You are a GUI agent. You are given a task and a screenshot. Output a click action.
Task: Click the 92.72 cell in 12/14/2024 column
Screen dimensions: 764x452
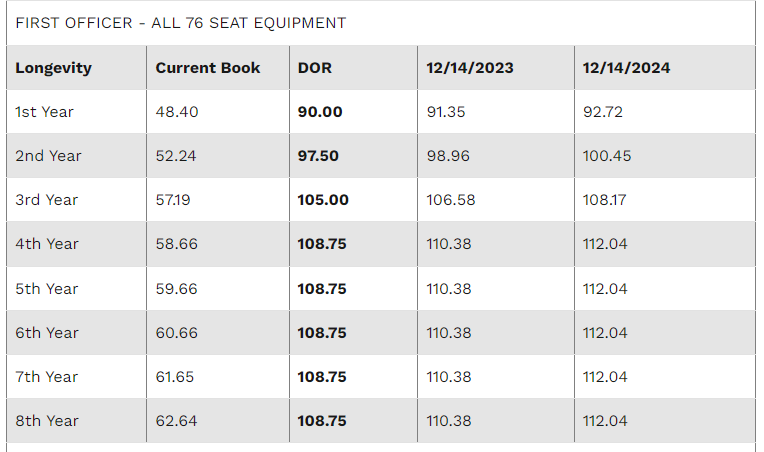[x=602, y=112]
